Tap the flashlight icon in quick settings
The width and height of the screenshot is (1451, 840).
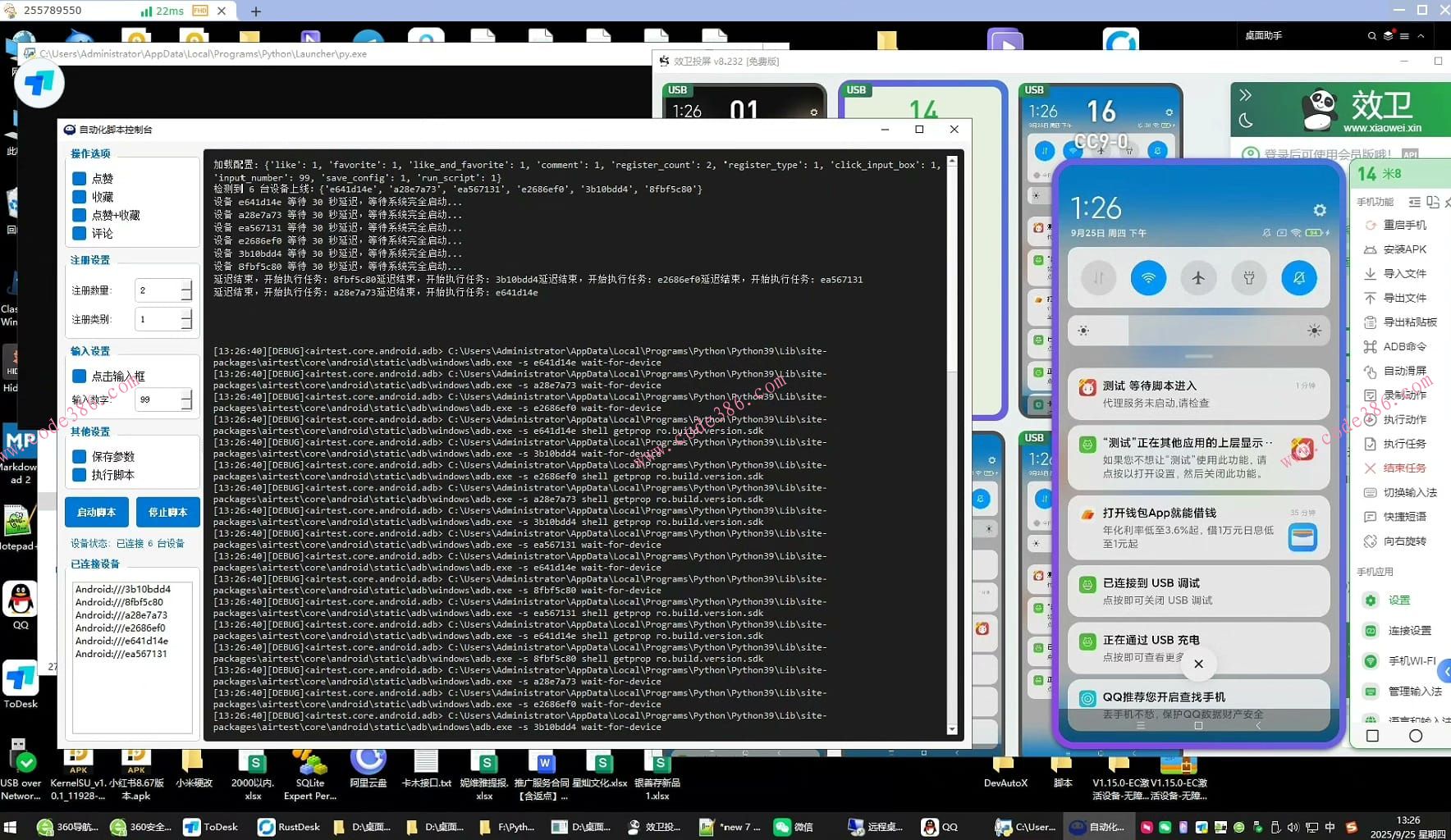(x=1248, y=278)
